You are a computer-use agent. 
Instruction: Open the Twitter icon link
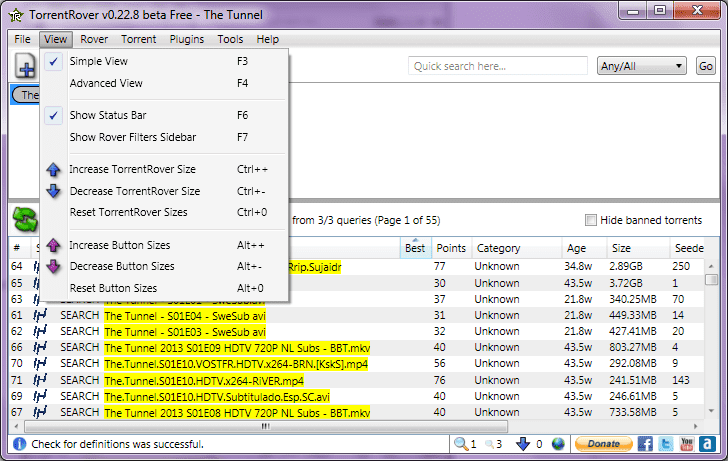[666, 444]
